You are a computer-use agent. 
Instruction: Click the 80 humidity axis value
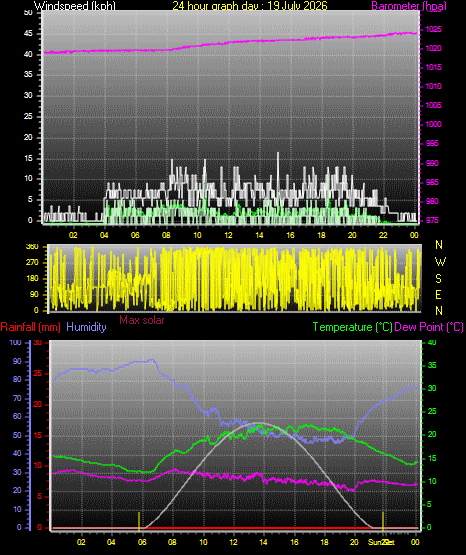17,380
